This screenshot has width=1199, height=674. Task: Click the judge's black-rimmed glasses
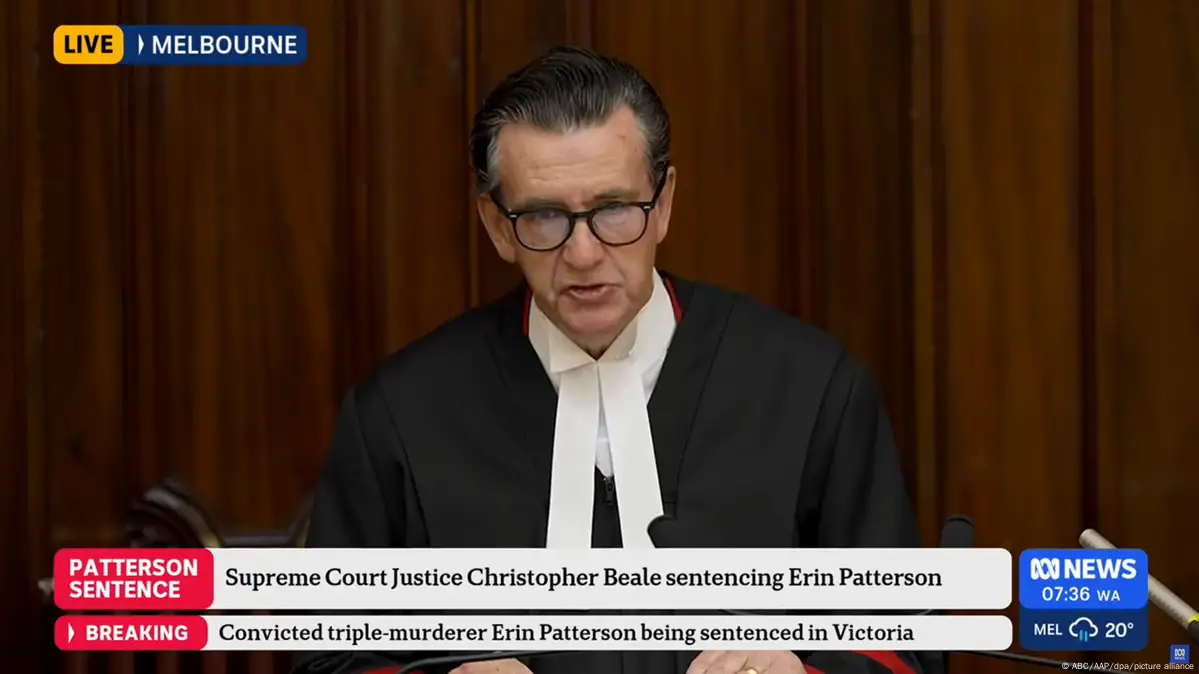(x=582, y=222)
